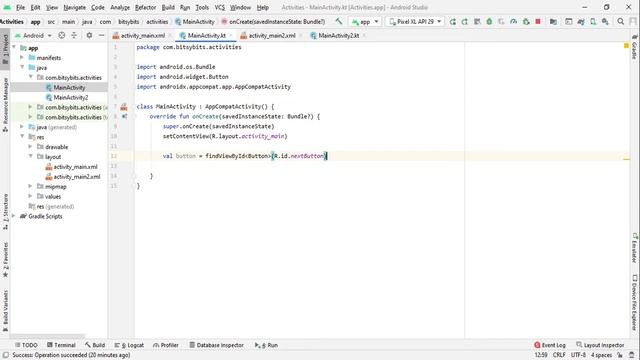The image size is (640, 360).
Task: Close the MainActivity.kt tab
Action: coord(231,36)
